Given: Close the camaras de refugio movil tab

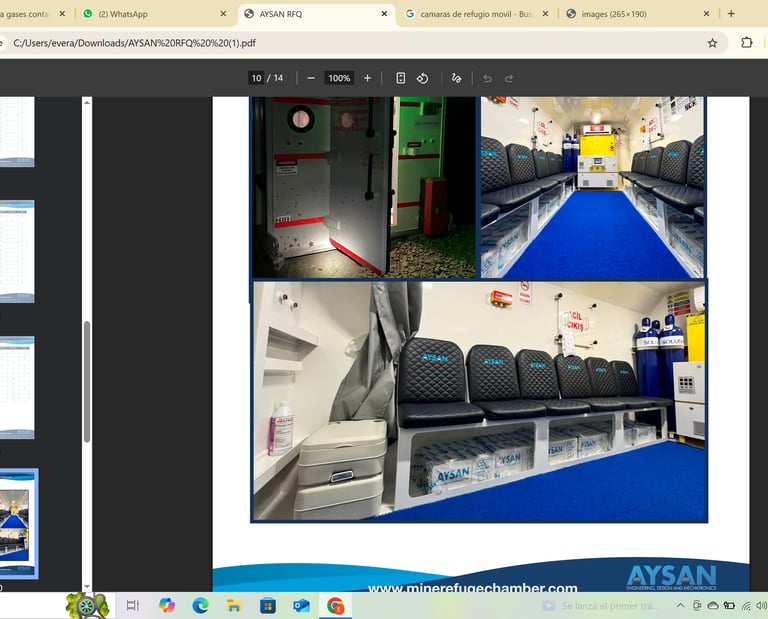Looking at the screenshot, I should point(545,14).
